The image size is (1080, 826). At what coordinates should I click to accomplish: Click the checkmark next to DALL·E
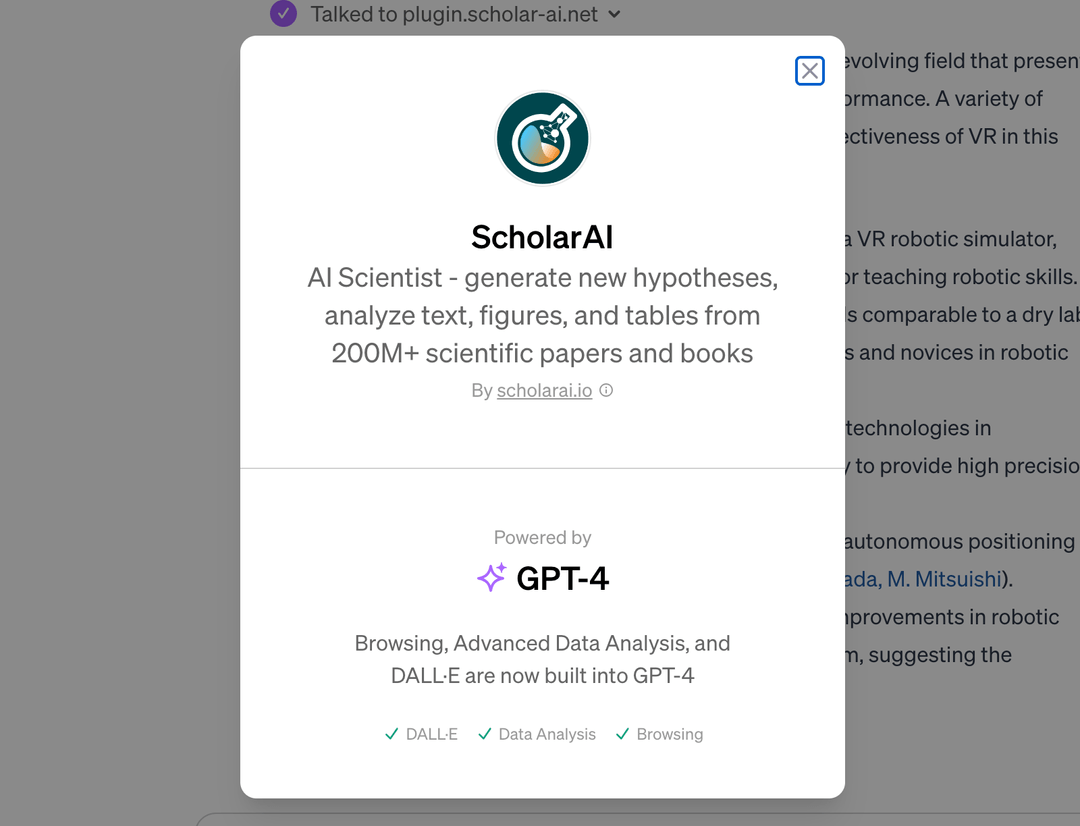(x=391, y=733)
